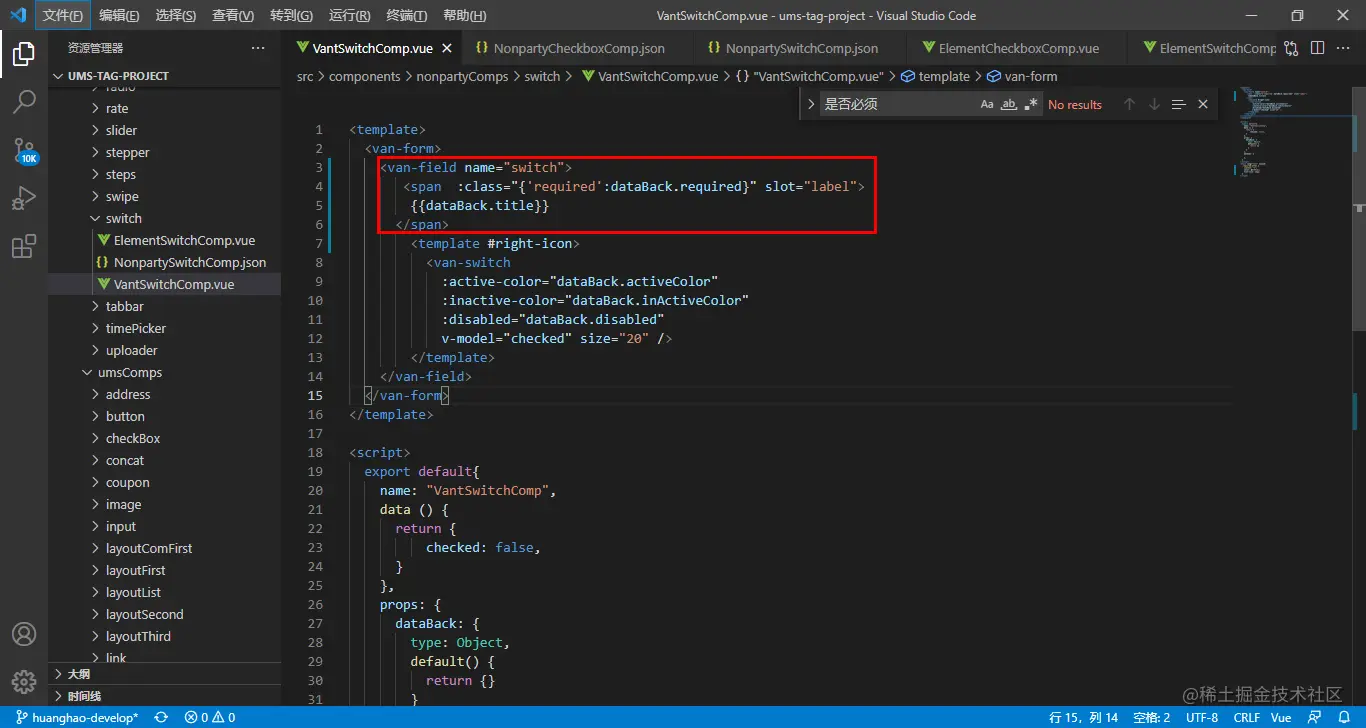Viewport: 1366px width, 728px height.
Task: Open the Extensions view
Action: pos(24,246)
